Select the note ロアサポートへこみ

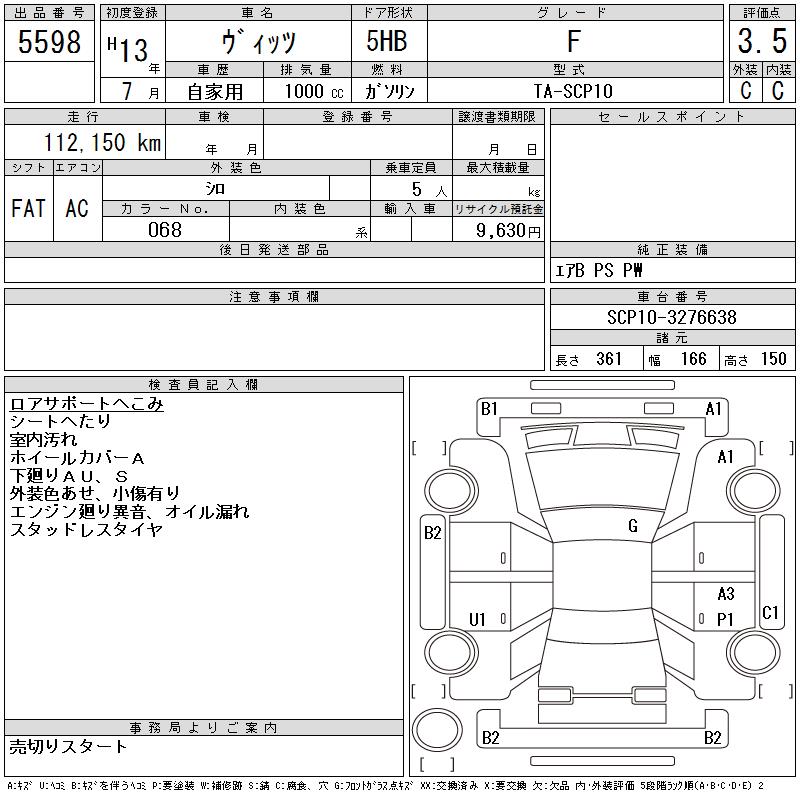87,404
